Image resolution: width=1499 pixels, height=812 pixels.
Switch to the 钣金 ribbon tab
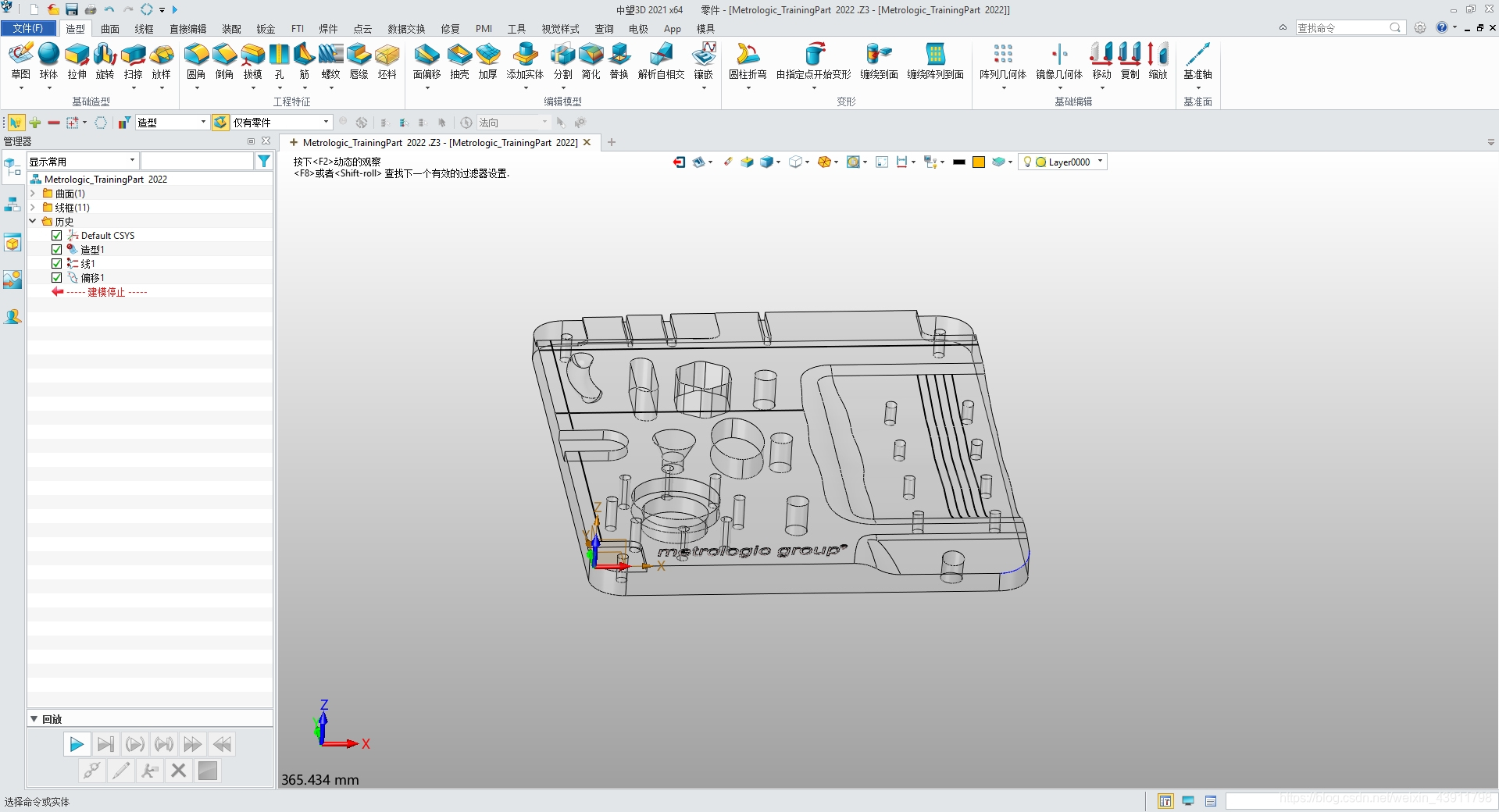[266, 29]
